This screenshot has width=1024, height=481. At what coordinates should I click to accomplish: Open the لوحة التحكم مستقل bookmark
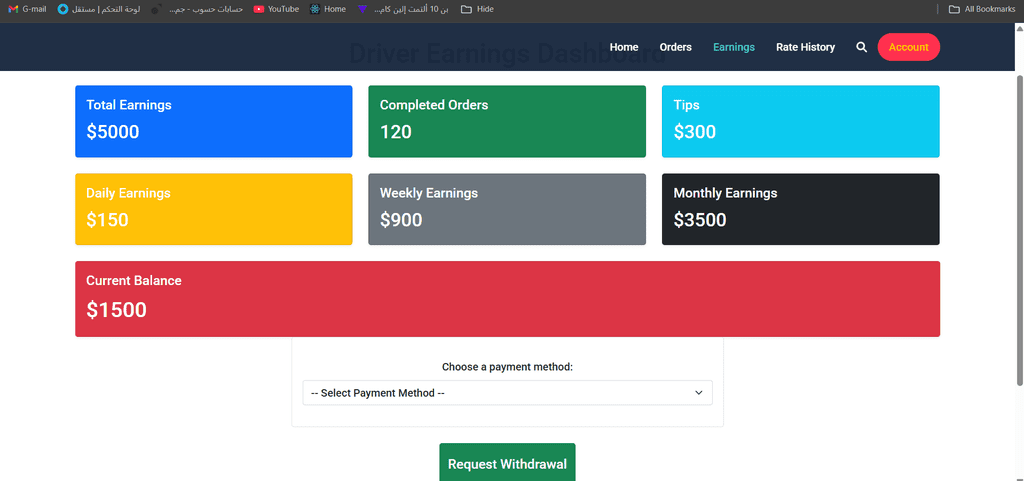click(99, 9)
